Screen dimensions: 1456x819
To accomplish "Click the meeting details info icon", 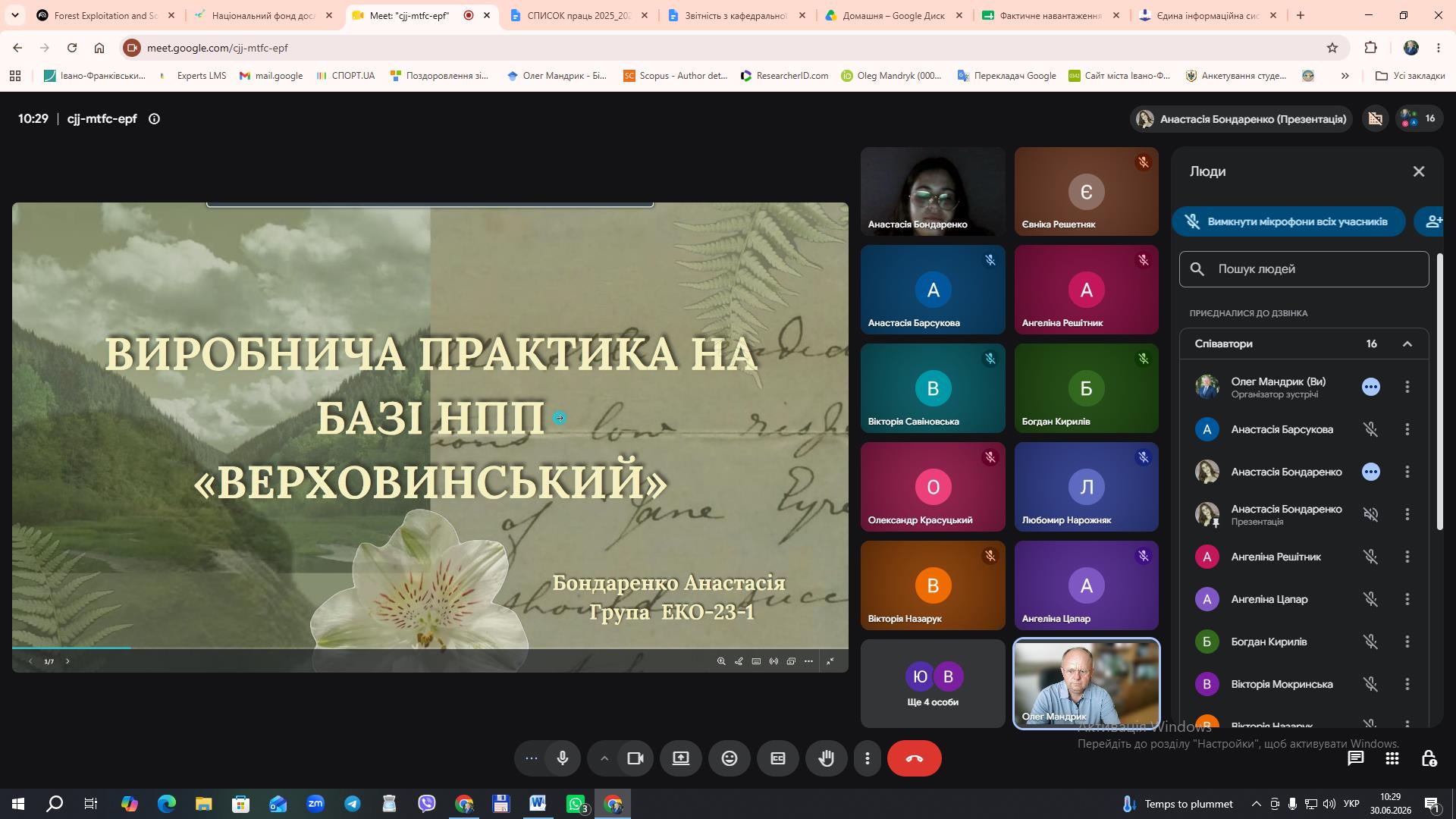I will pyautogui.click(x=154, y=119).
